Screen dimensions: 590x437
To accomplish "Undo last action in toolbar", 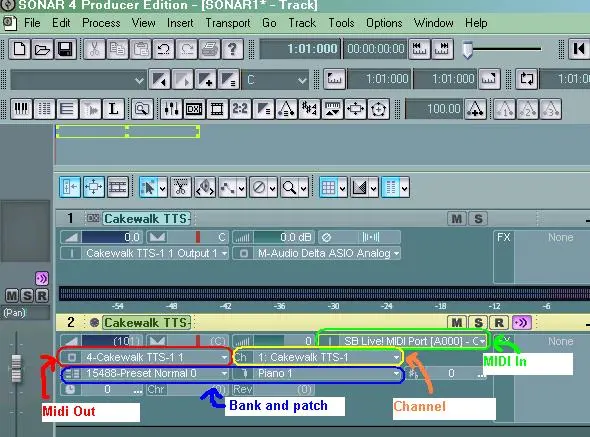I will (163, 49).
